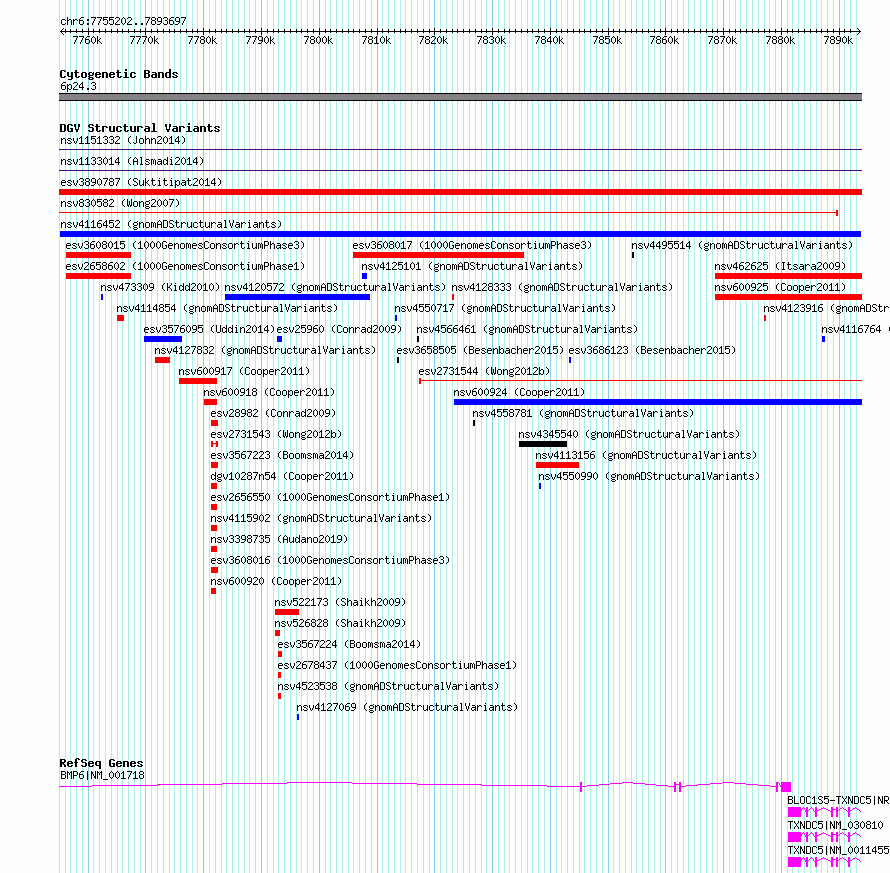Select the nsv4495514 gnomAD variant label

tap(742, 245)
